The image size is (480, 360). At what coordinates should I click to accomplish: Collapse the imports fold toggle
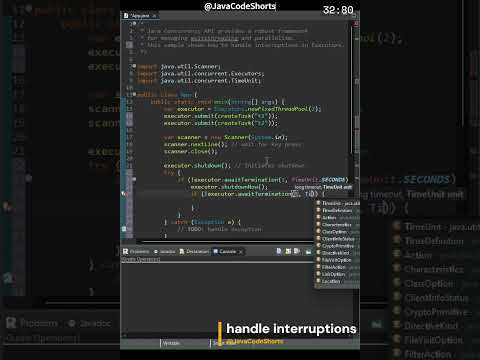click(x=134, y=66)
